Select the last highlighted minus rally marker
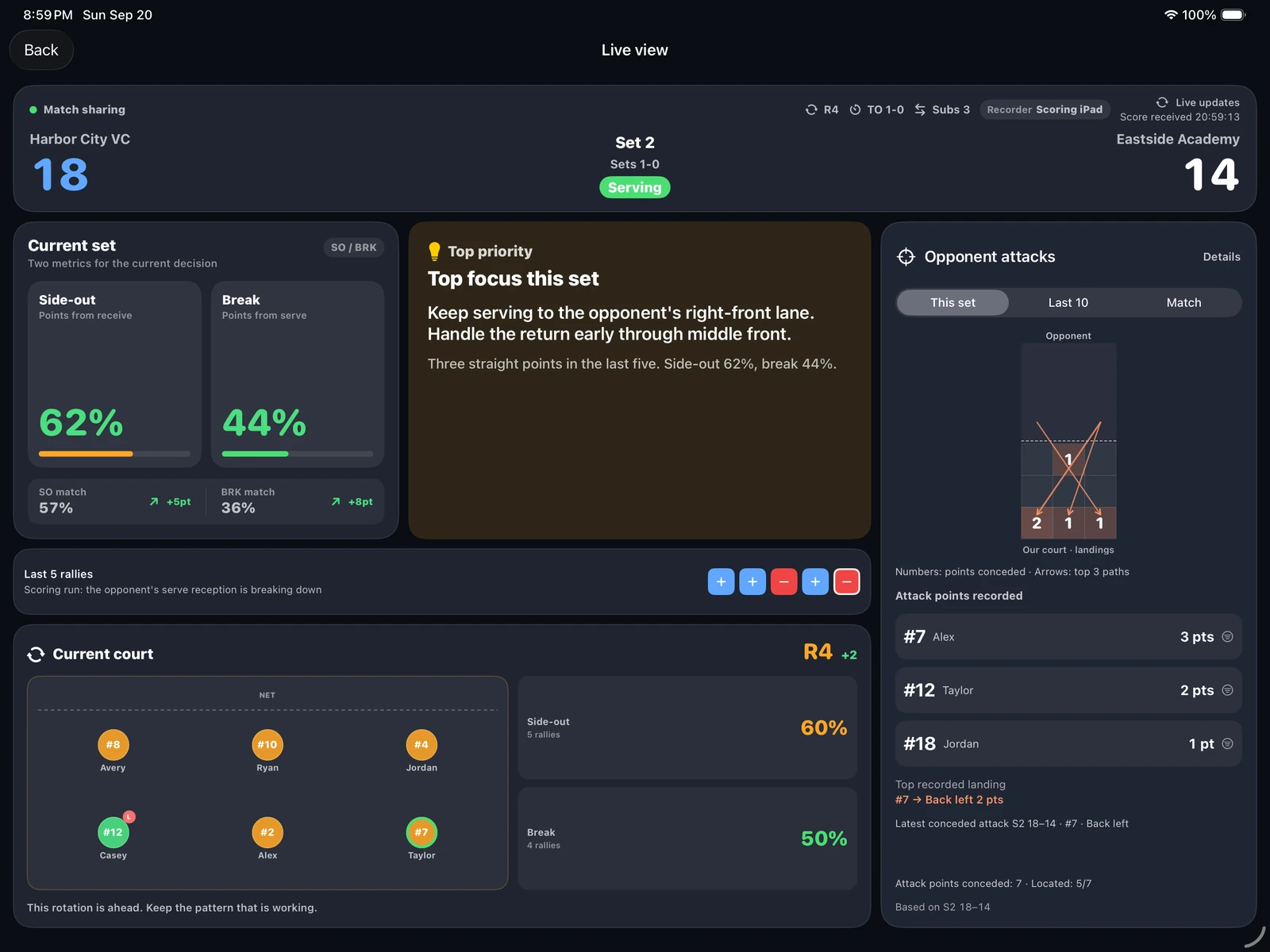 846,582
